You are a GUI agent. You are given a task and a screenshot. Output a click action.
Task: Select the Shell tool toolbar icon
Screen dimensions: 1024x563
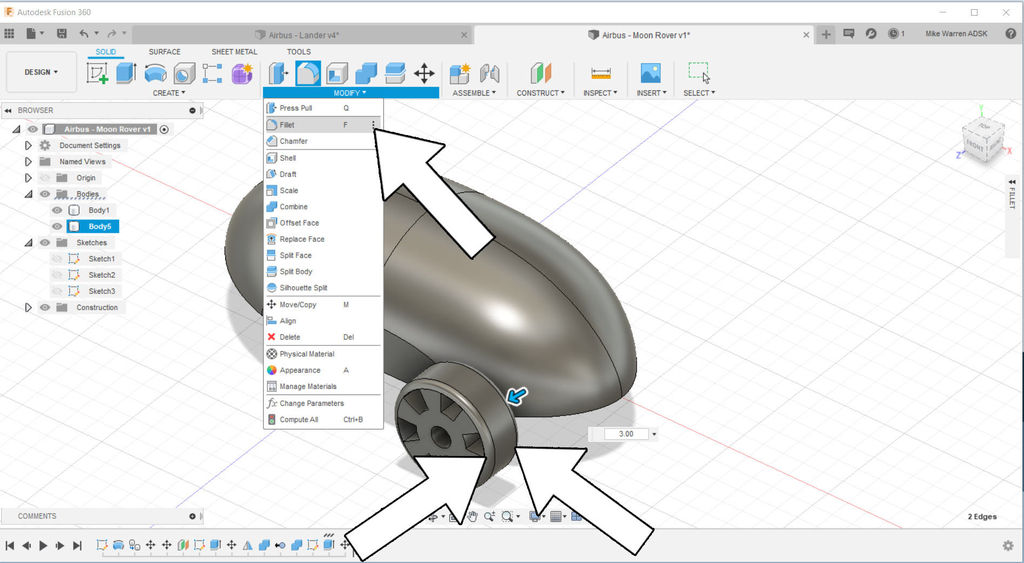(x=337, y=73)
